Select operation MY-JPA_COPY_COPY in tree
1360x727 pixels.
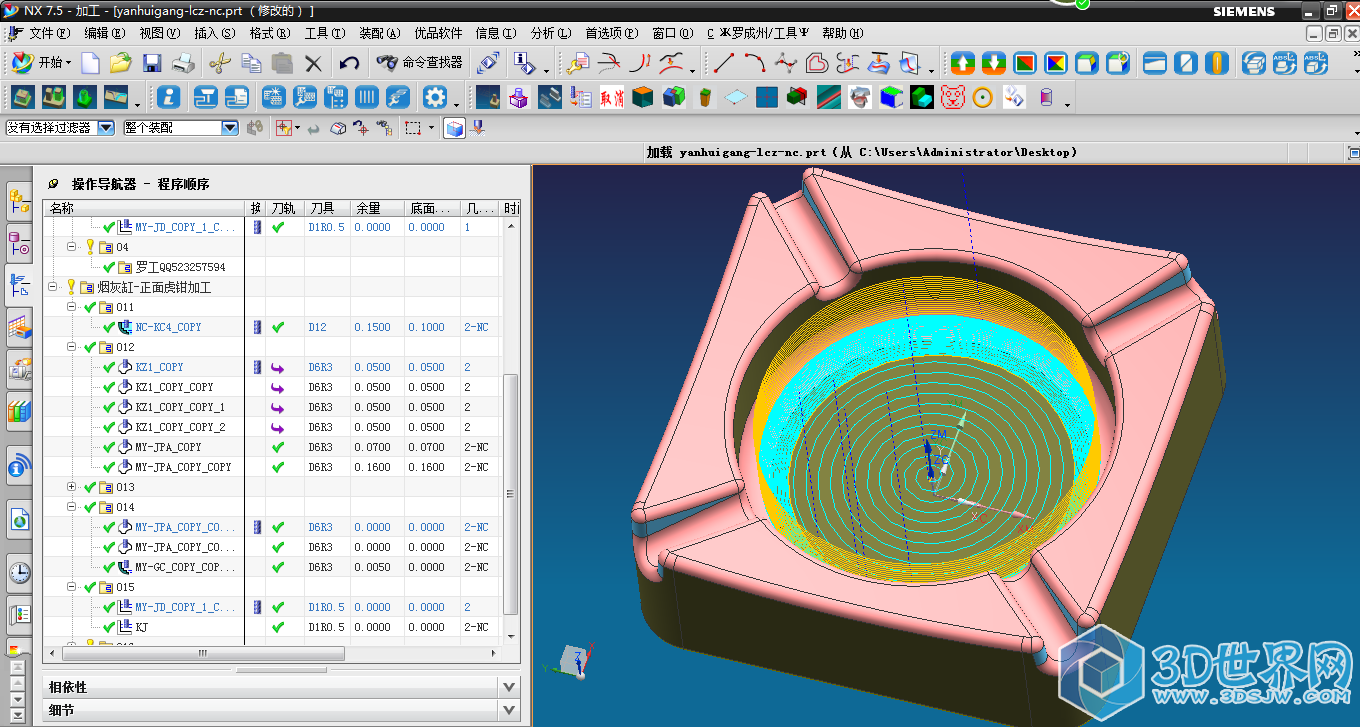[183, 467]
